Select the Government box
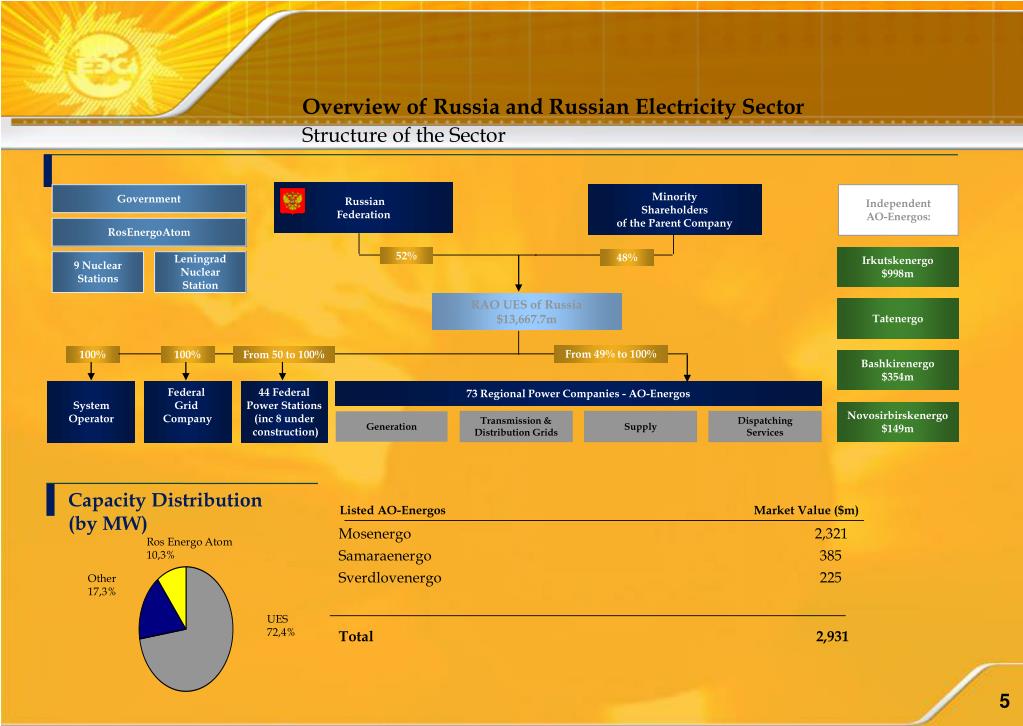Viewport: 1023px width, 726px height. tap(149, 199)
